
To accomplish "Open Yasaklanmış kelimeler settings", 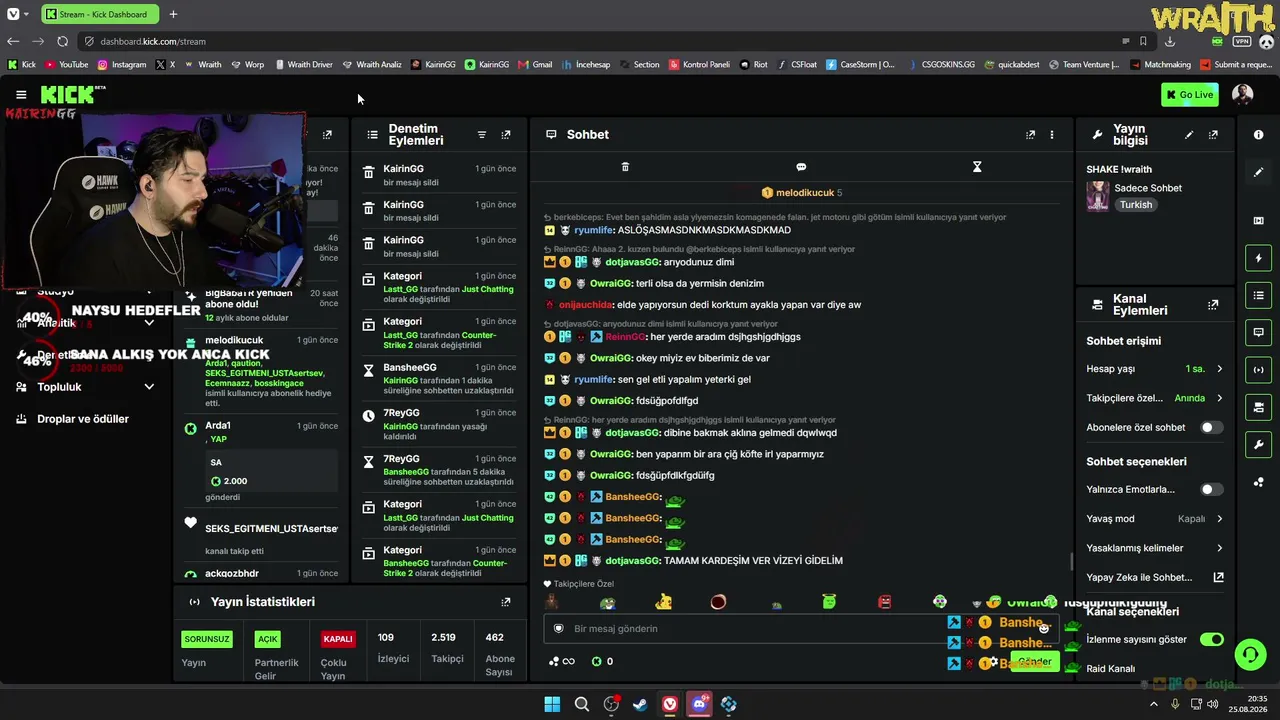I will coord(1155,548).
